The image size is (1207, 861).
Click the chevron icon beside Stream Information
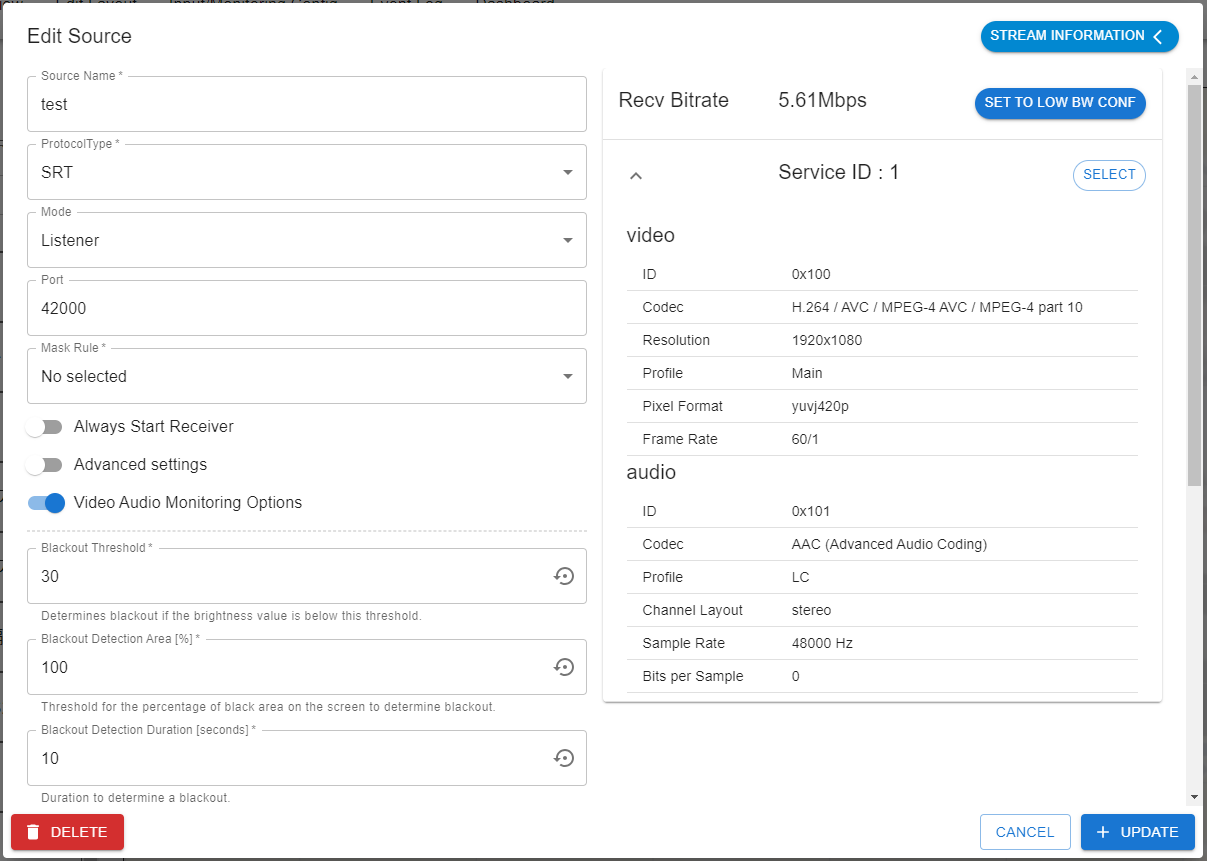point(1158,37)
